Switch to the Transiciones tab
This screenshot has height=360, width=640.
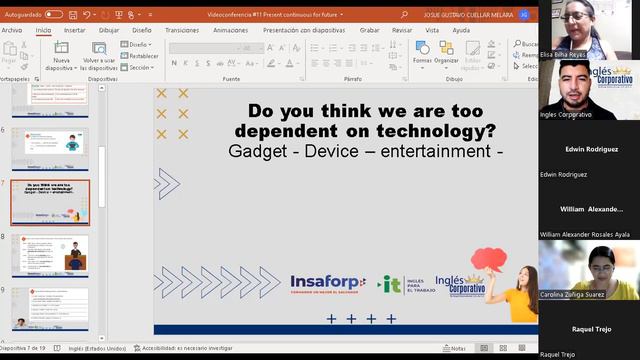click(x=182, y=30)
